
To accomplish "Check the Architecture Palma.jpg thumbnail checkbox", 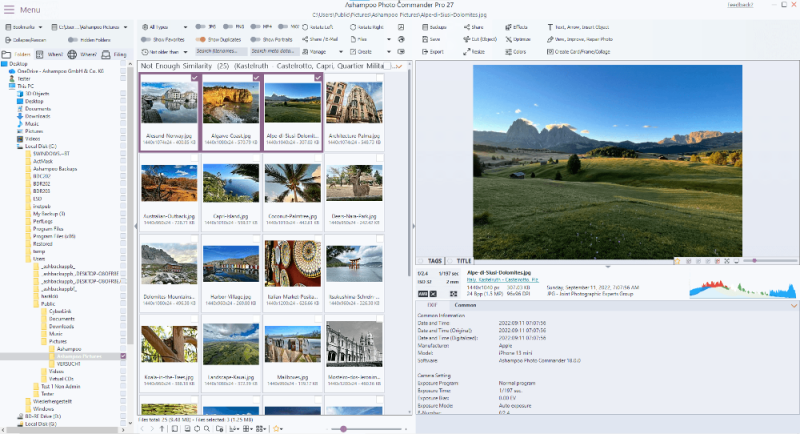I will (x=380, y=78).
